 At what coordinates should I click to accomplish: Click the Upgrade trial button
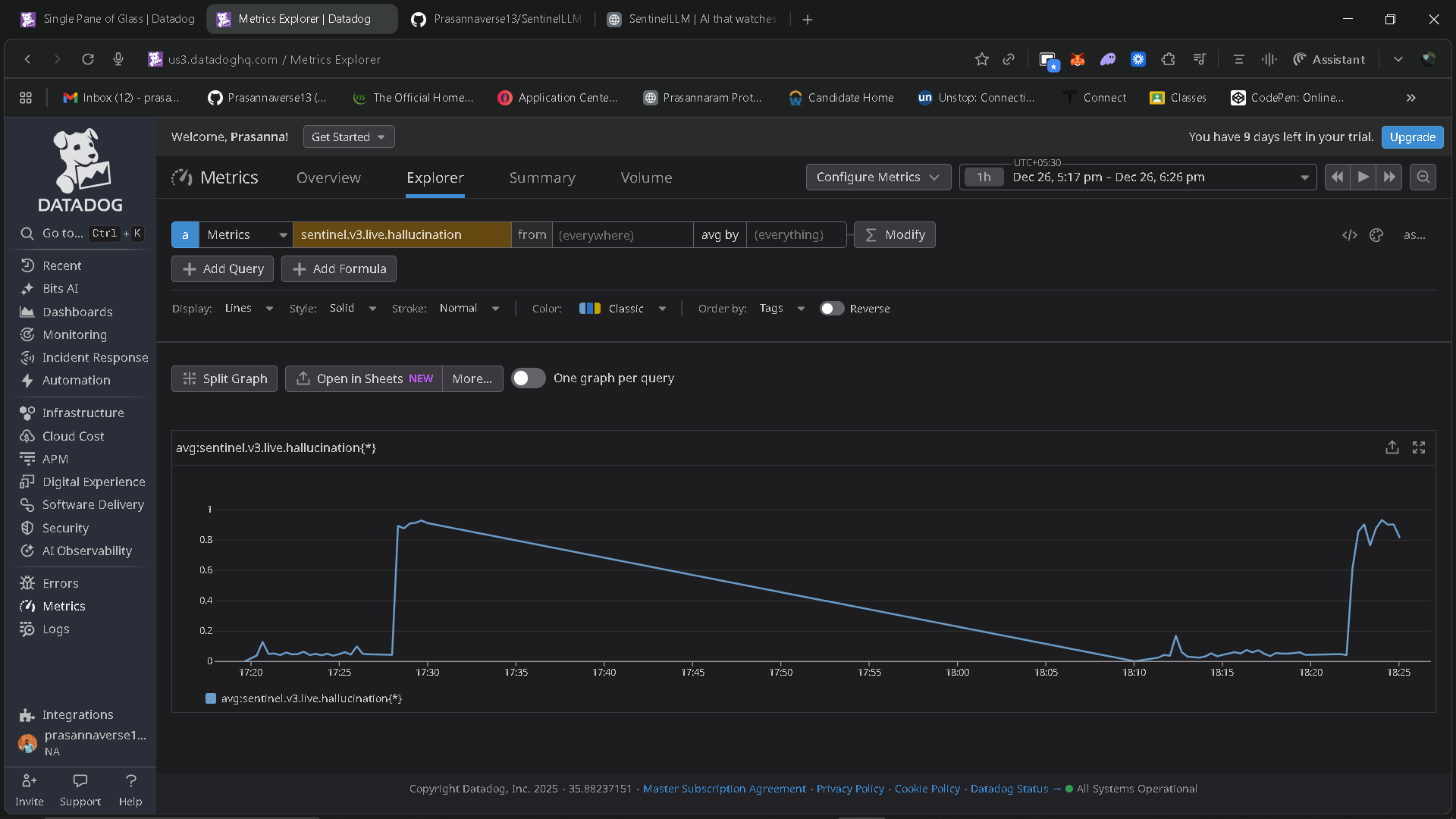[x=1412, y=136]
